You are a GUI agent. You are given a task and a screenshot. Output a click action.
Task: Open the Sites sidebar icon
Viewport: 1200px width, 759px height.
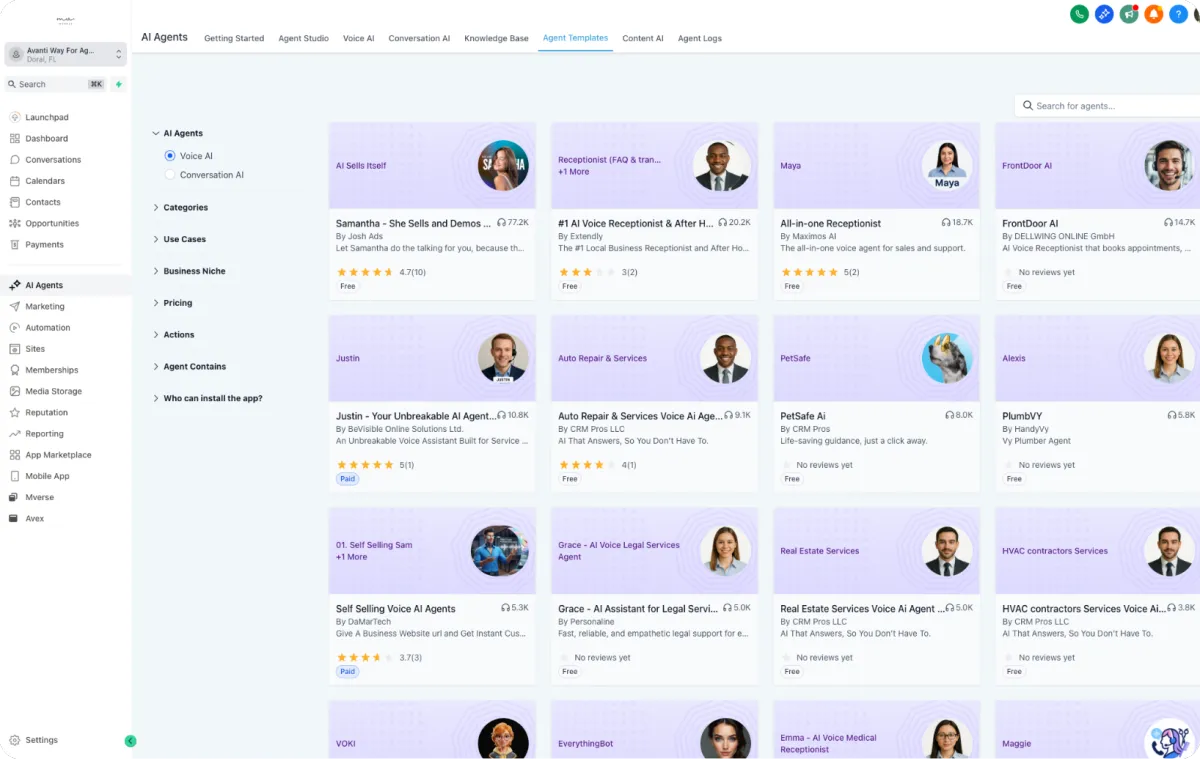(15, 349)
